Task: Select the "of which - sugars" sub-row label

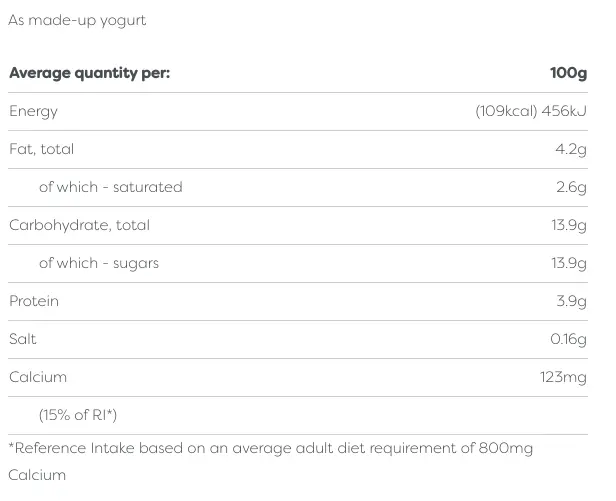Action: [99, 263]
